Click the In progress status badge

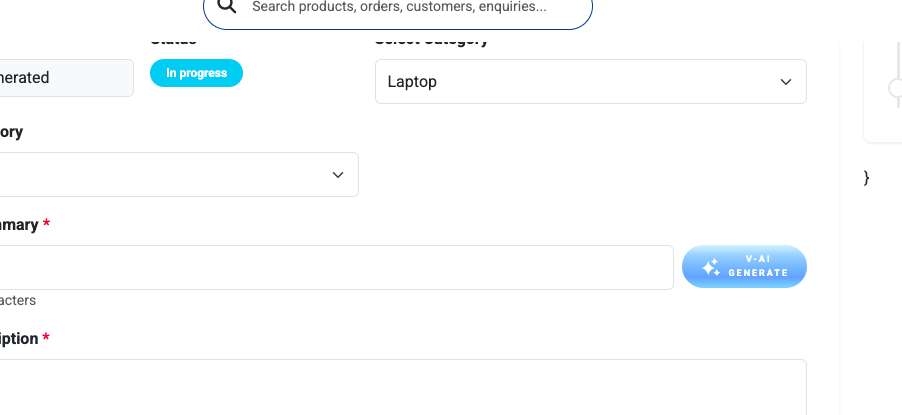pyautogui.click(x=197, y=73)
